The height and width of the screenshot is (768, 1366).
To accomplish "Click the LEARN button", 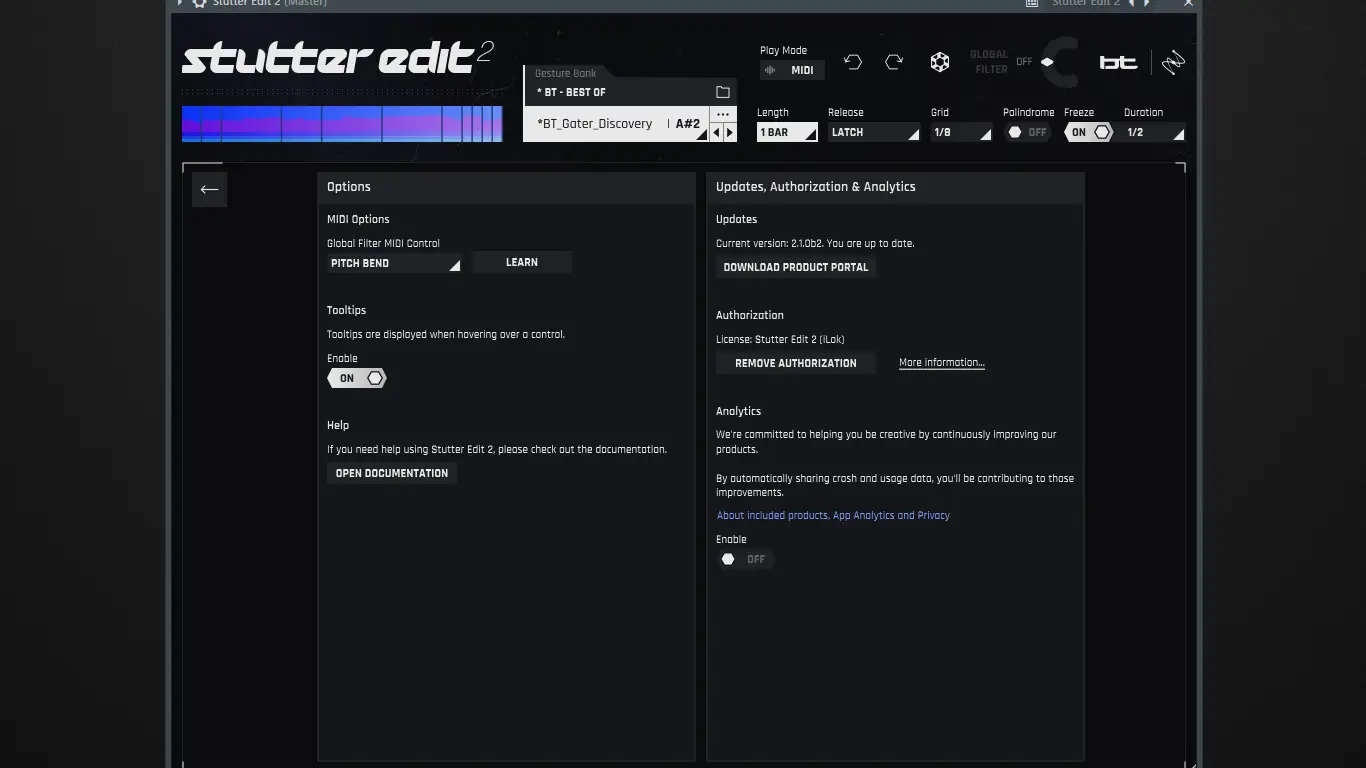I will coord(522,262).
